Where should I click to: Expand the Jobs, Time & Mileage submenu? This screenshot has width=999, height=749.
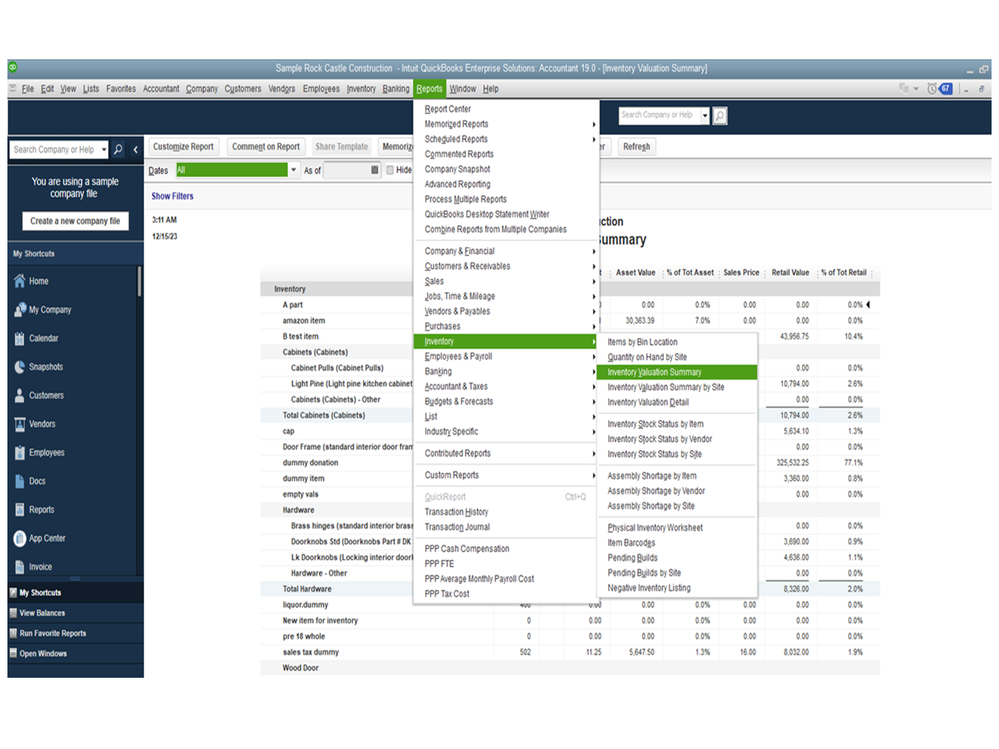506,296
